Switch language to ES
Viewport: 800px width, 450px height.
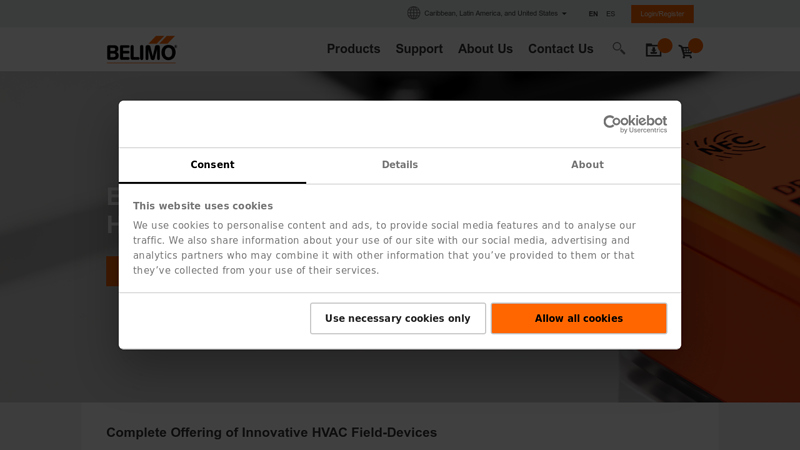(611, 14)
